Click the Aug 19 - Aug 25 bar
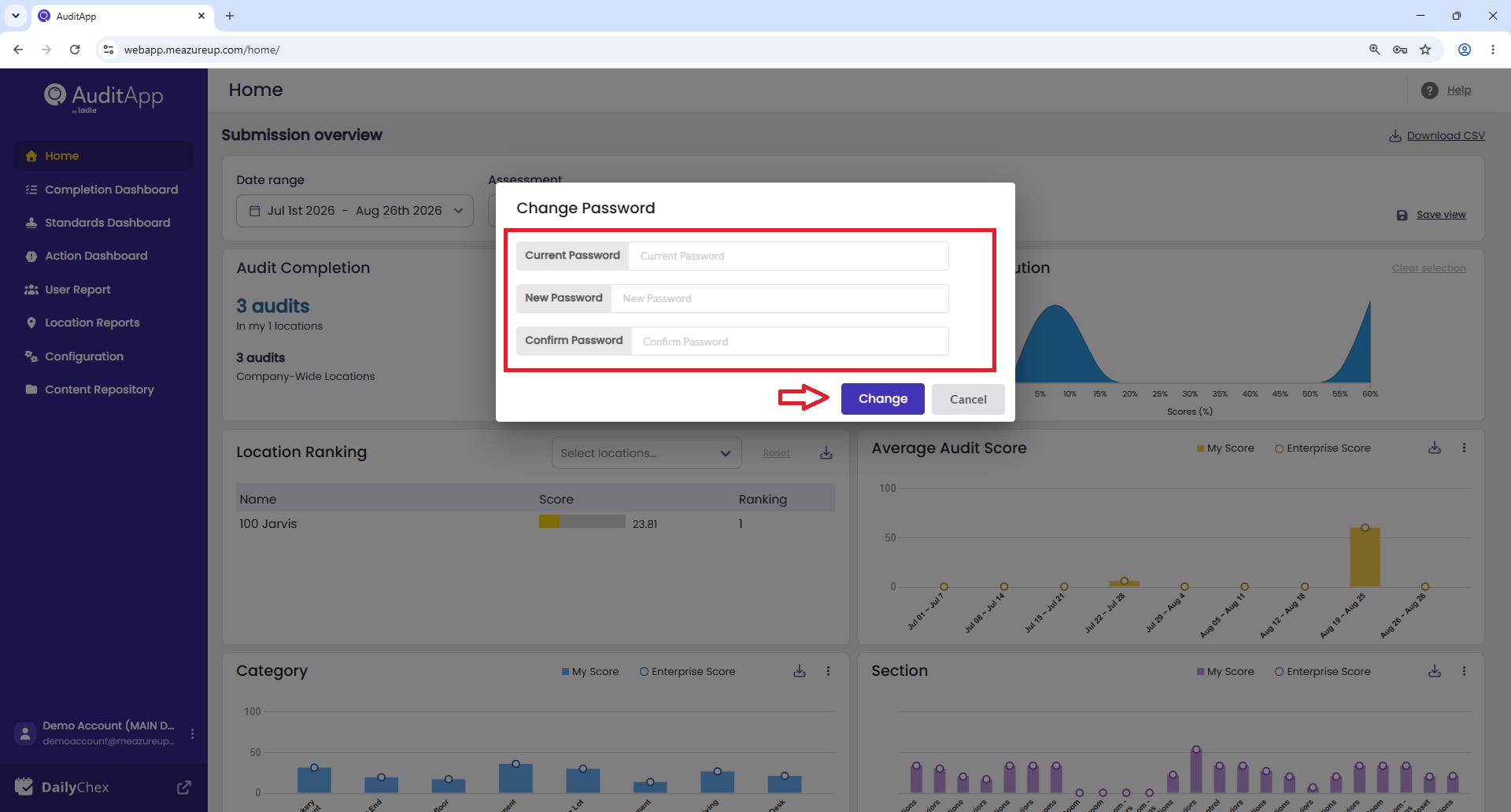 [1365, 557]
